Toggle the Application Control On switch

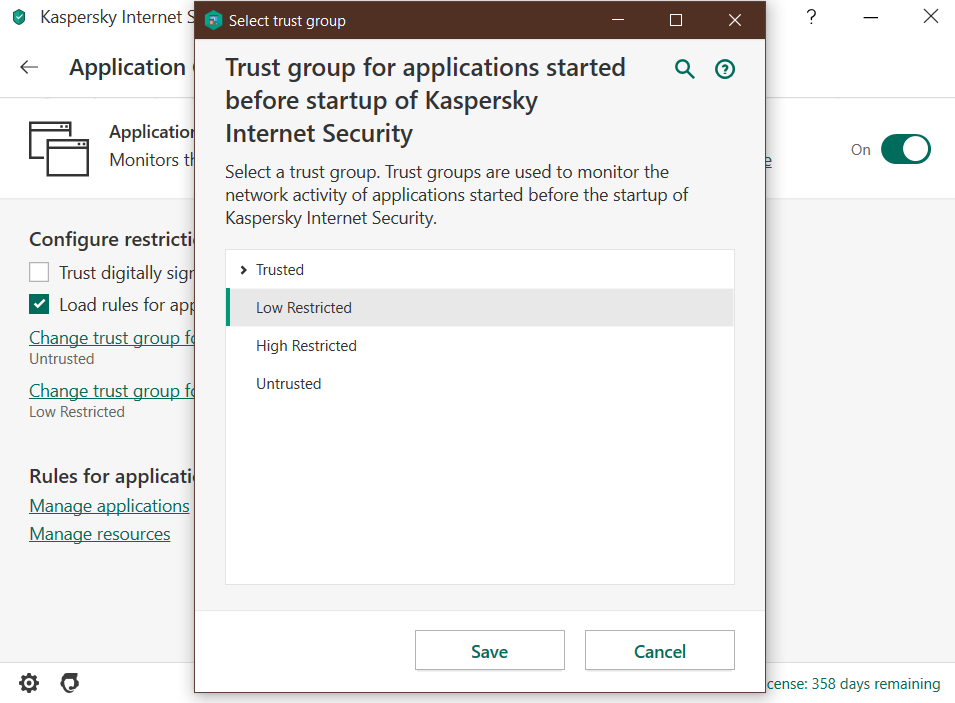click(x=905, y=149)
